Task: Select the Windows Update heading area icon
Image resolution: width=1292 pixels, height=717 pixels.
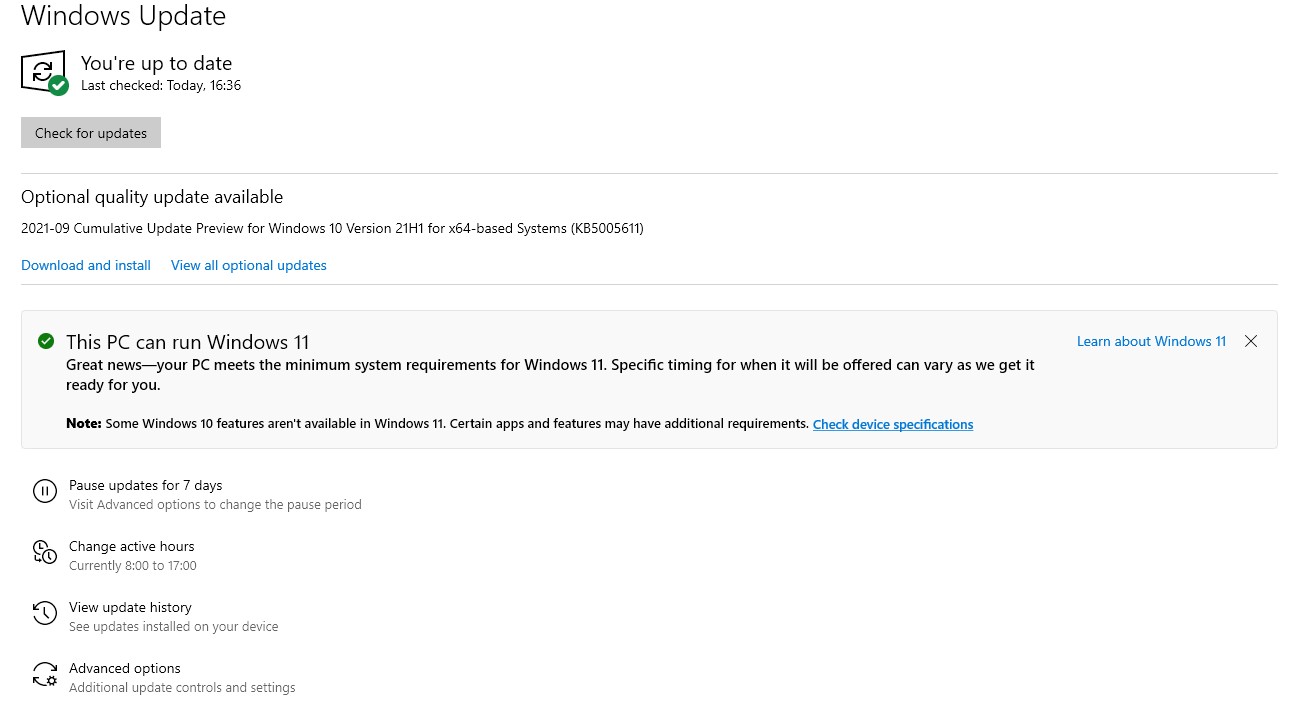Action: 43,71
